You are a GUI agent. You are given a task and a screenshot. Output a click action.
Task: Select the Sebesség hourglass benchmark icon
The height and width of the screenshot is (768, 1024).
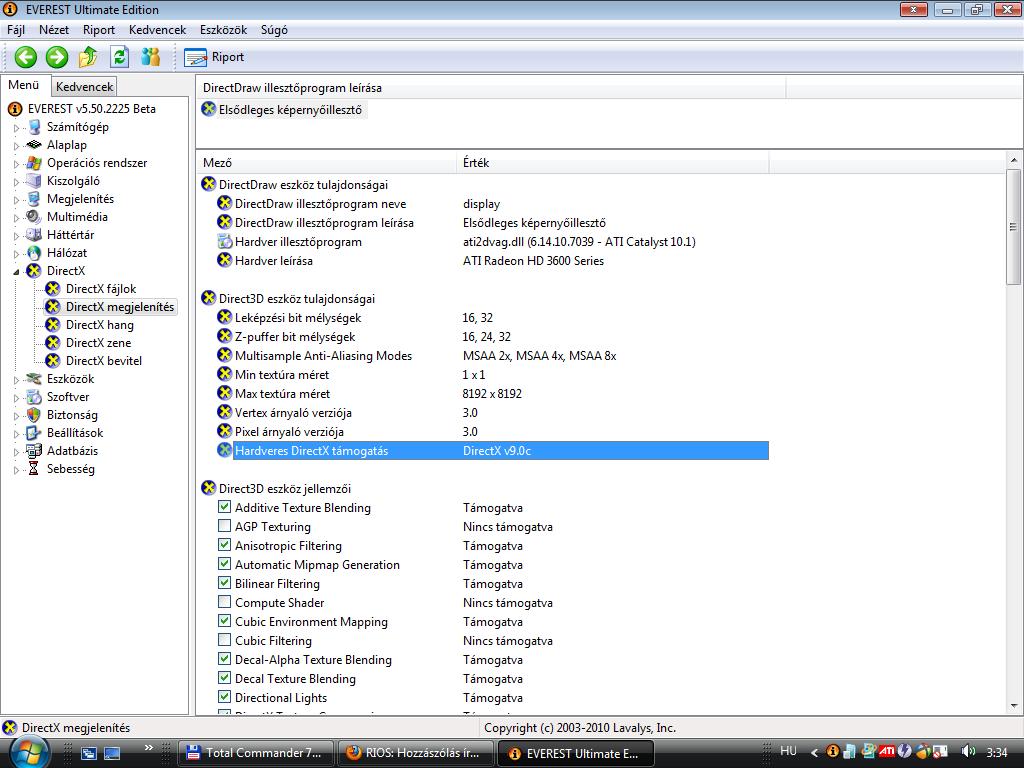pos(34,469)
